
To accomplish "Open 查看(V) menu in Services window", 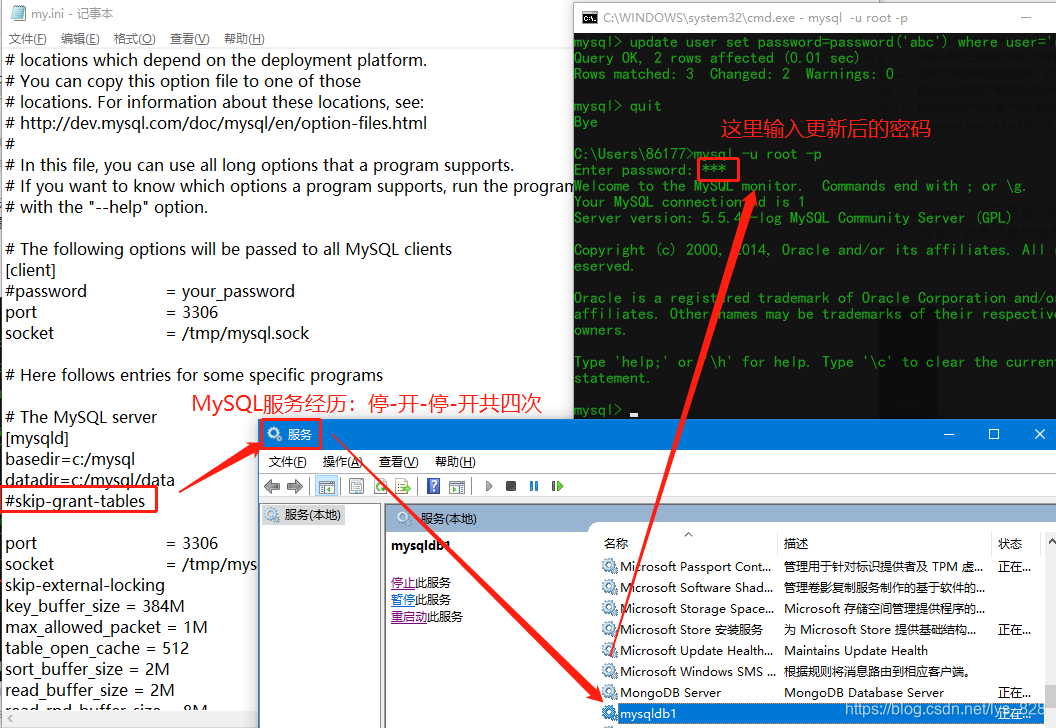I will pos(398,462).
